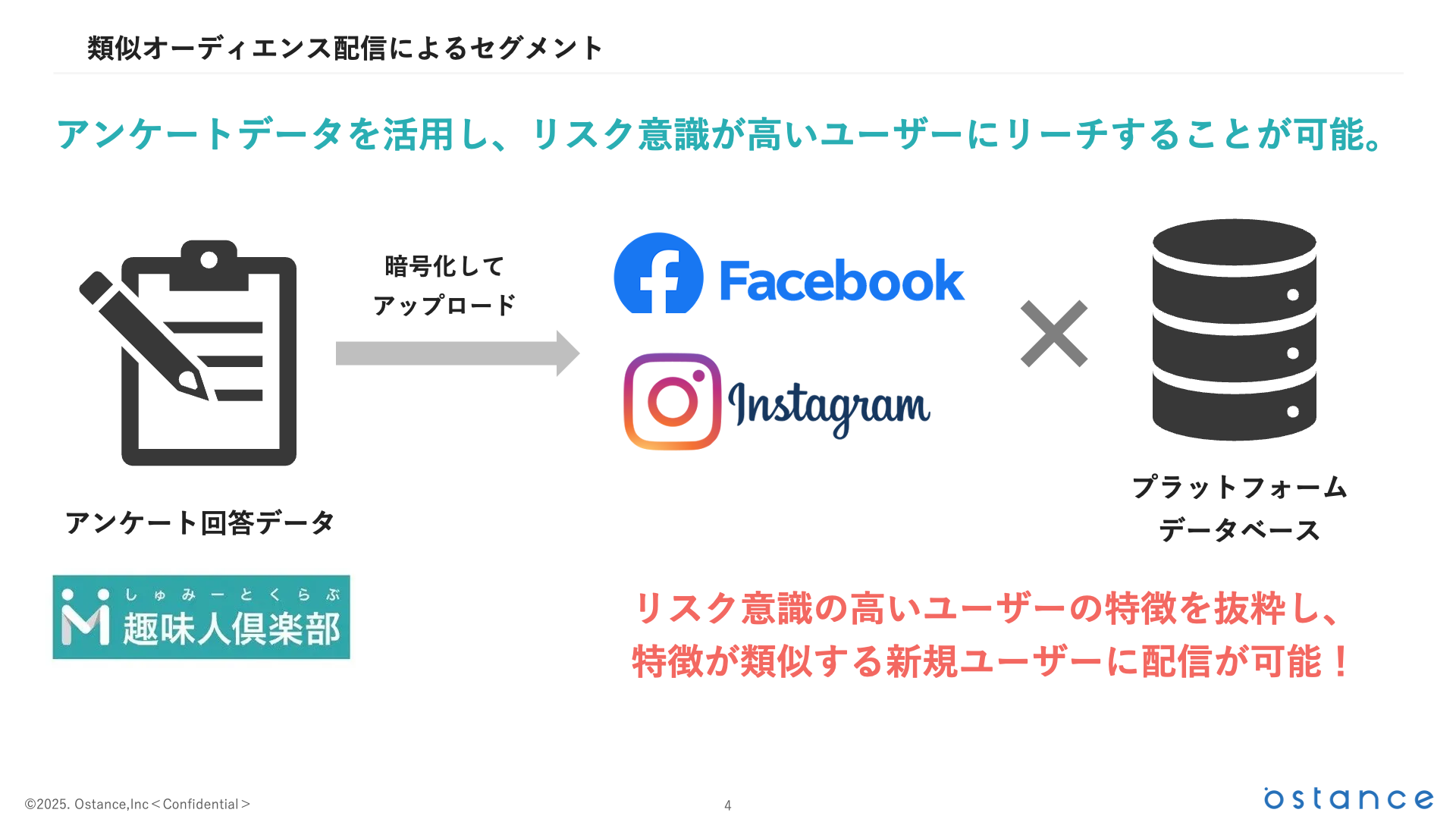Screen dimensions: 1456x819
Task: Click the ostance logo in footer
Action: (1348, 798)
